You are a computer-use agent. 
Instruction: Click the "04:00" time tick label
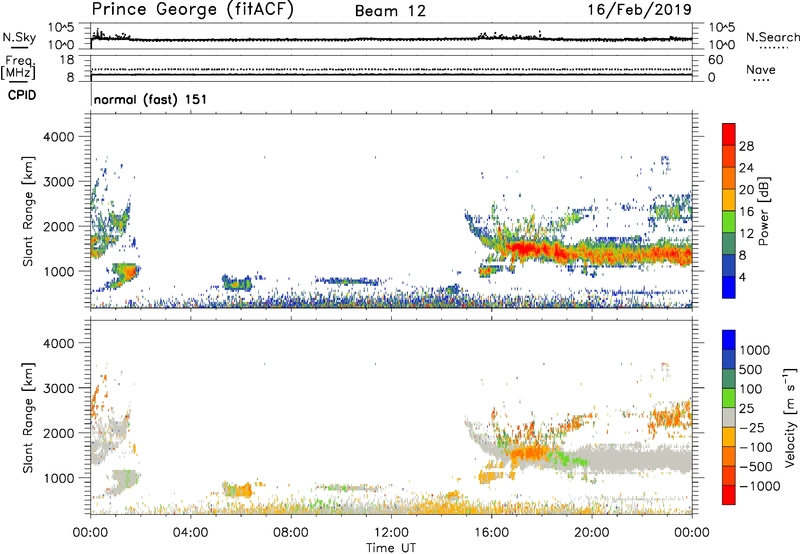pos(190,533)
